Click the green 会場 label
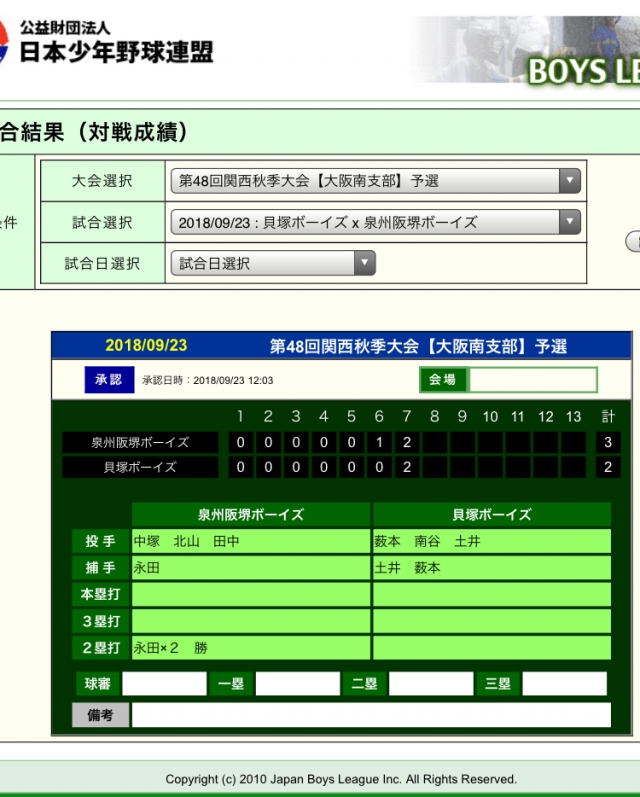Viewport: 640px width, 797px height. (442, 380)
